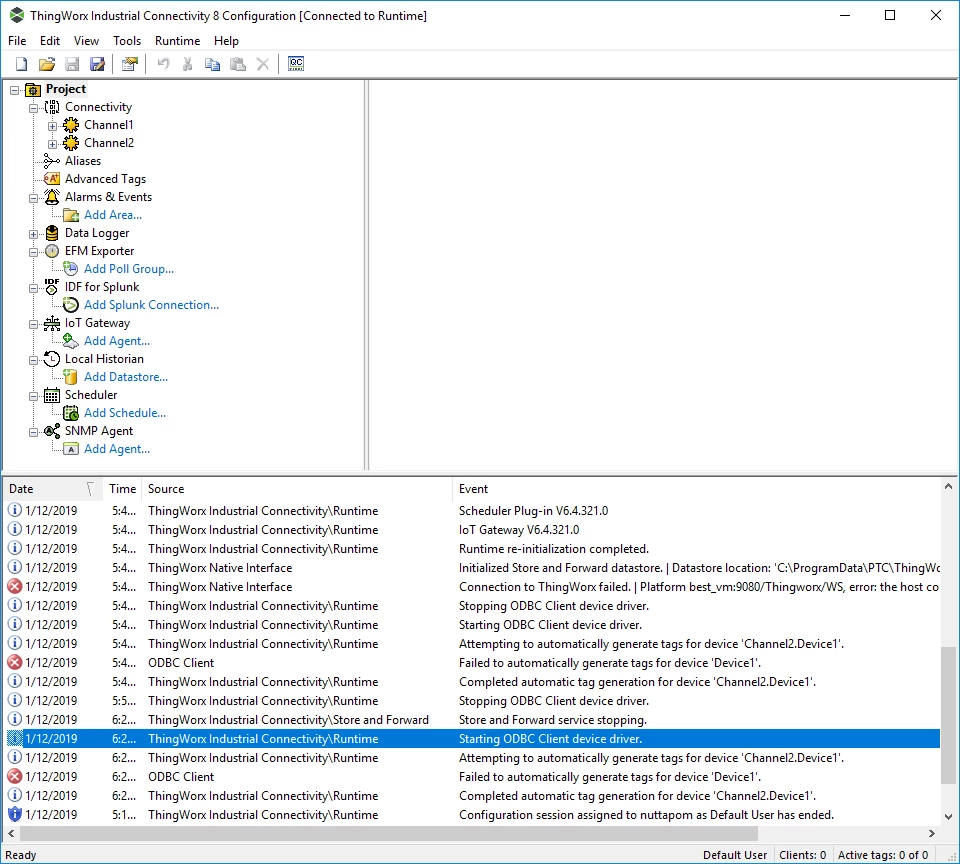Select the 'Connection to ThingWorx failed' event
960x864 pixels.
(x=473, y=587)
